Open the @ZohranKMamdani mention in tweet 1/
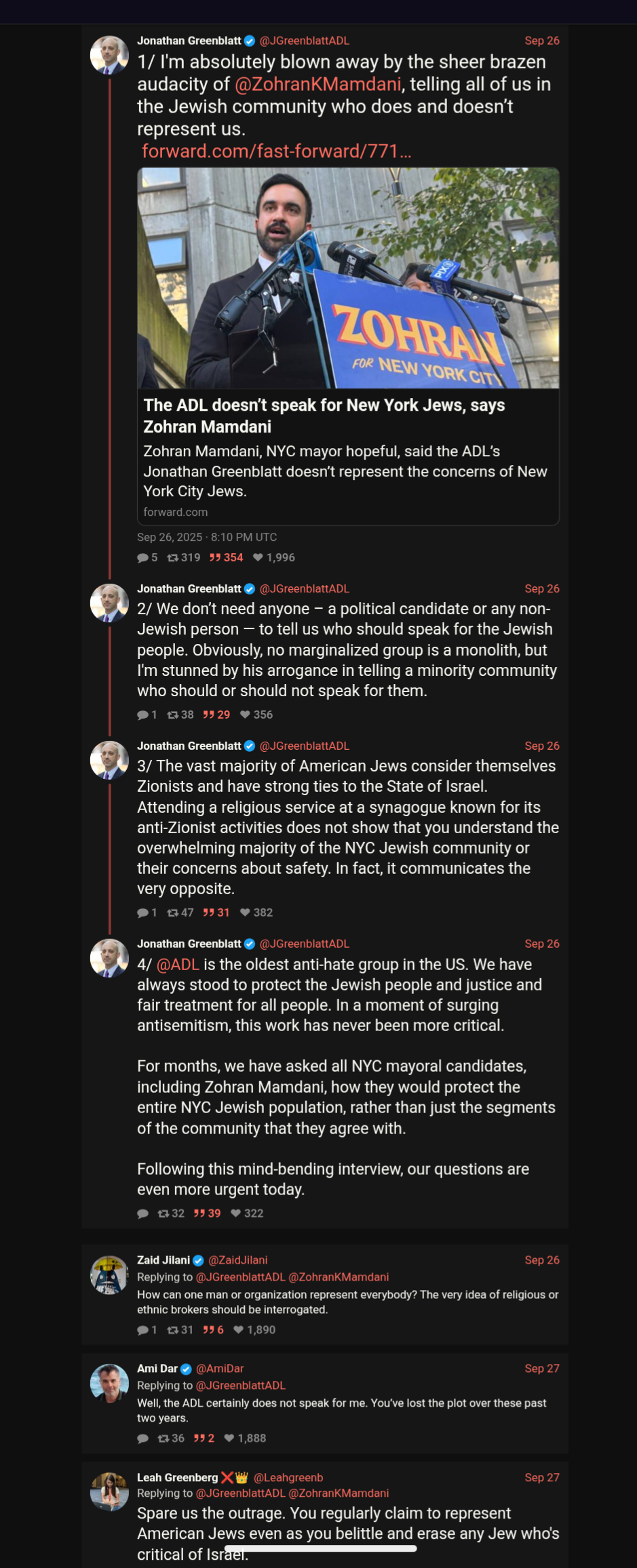The width and height of the screenshot is (637, 1568). click(317, 85)
